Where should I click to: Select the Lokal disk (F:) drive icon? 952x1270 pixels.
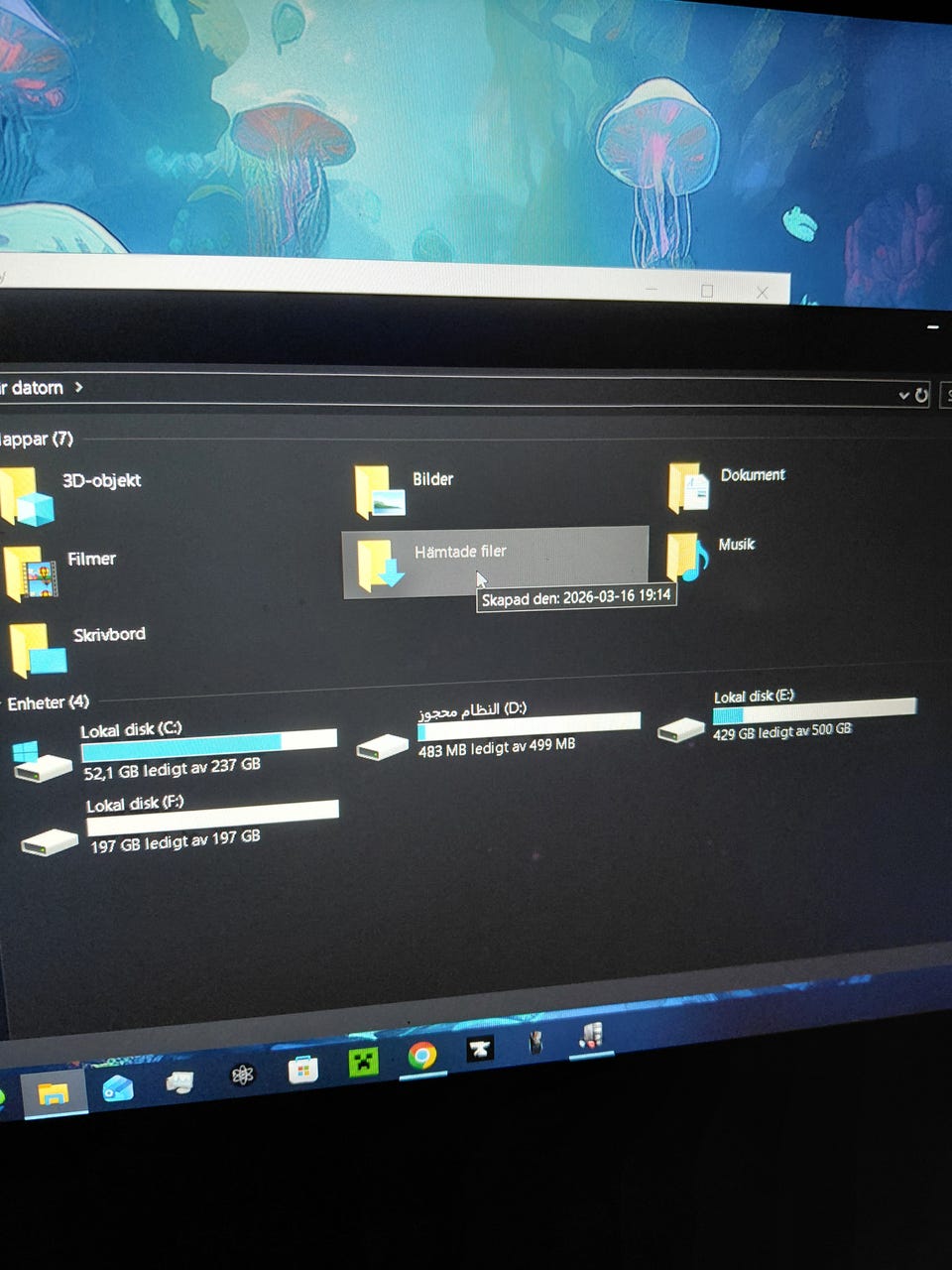tap(50, 842)
